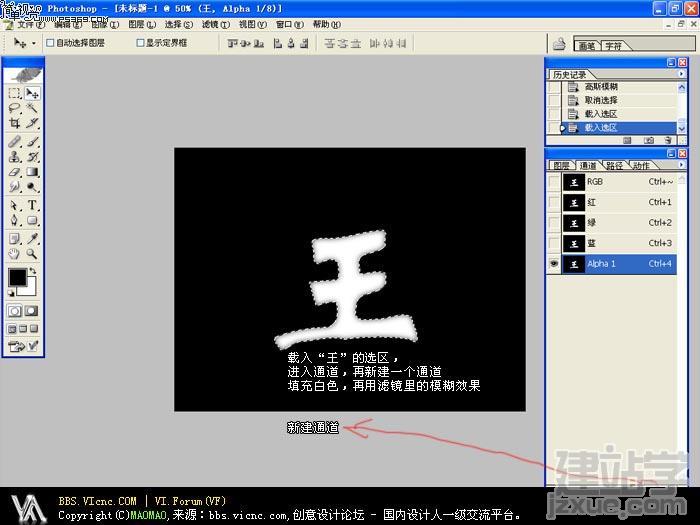Select the Alpha 1 channel row
Image resolution: width=700 pixels, height=525 pixels.
(619, 264)
